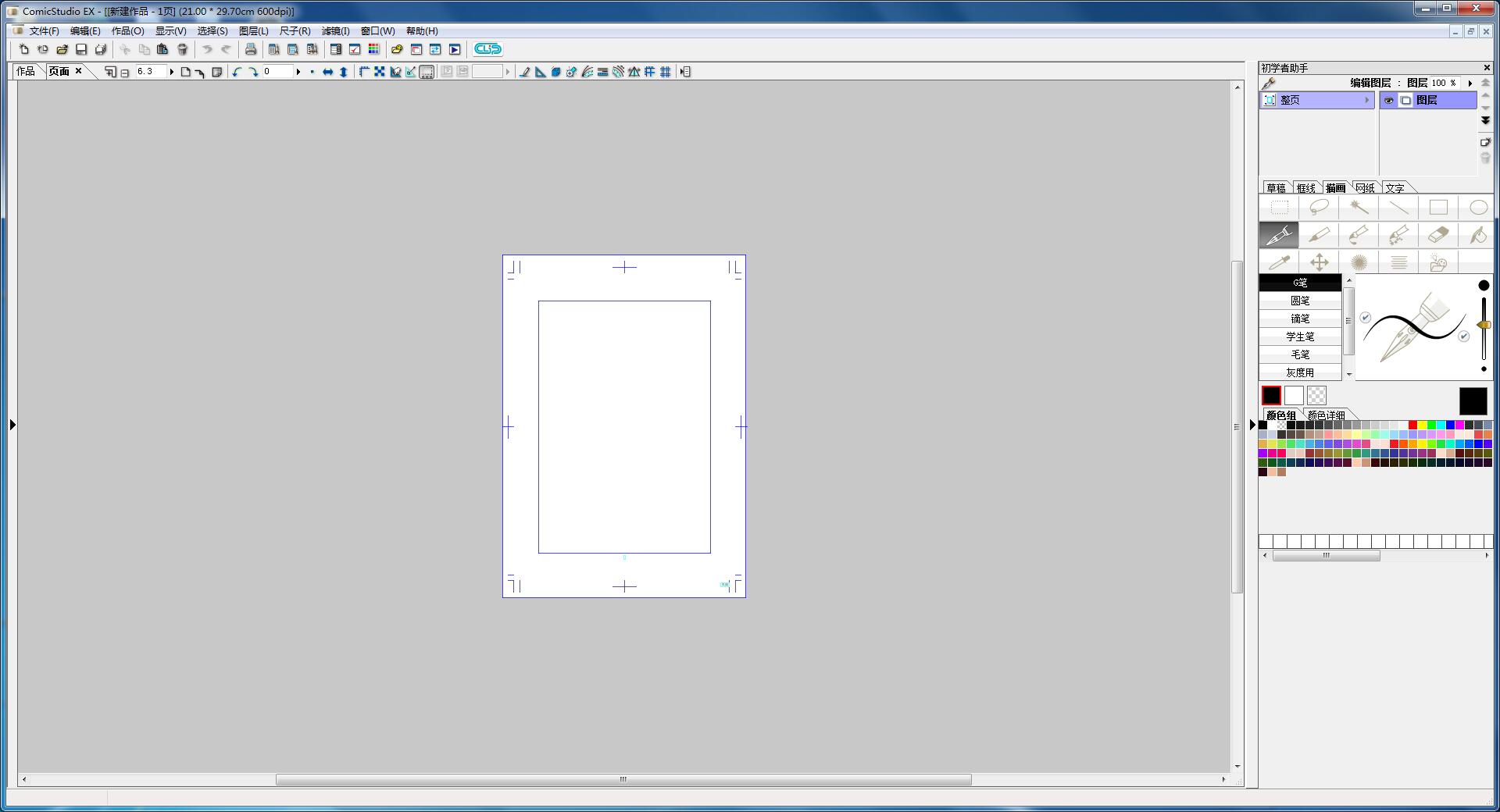The height and width of the screenshot is (812, 1500).
Task: Pick a red swatch from the color palette
Action: pos(1411,426)
